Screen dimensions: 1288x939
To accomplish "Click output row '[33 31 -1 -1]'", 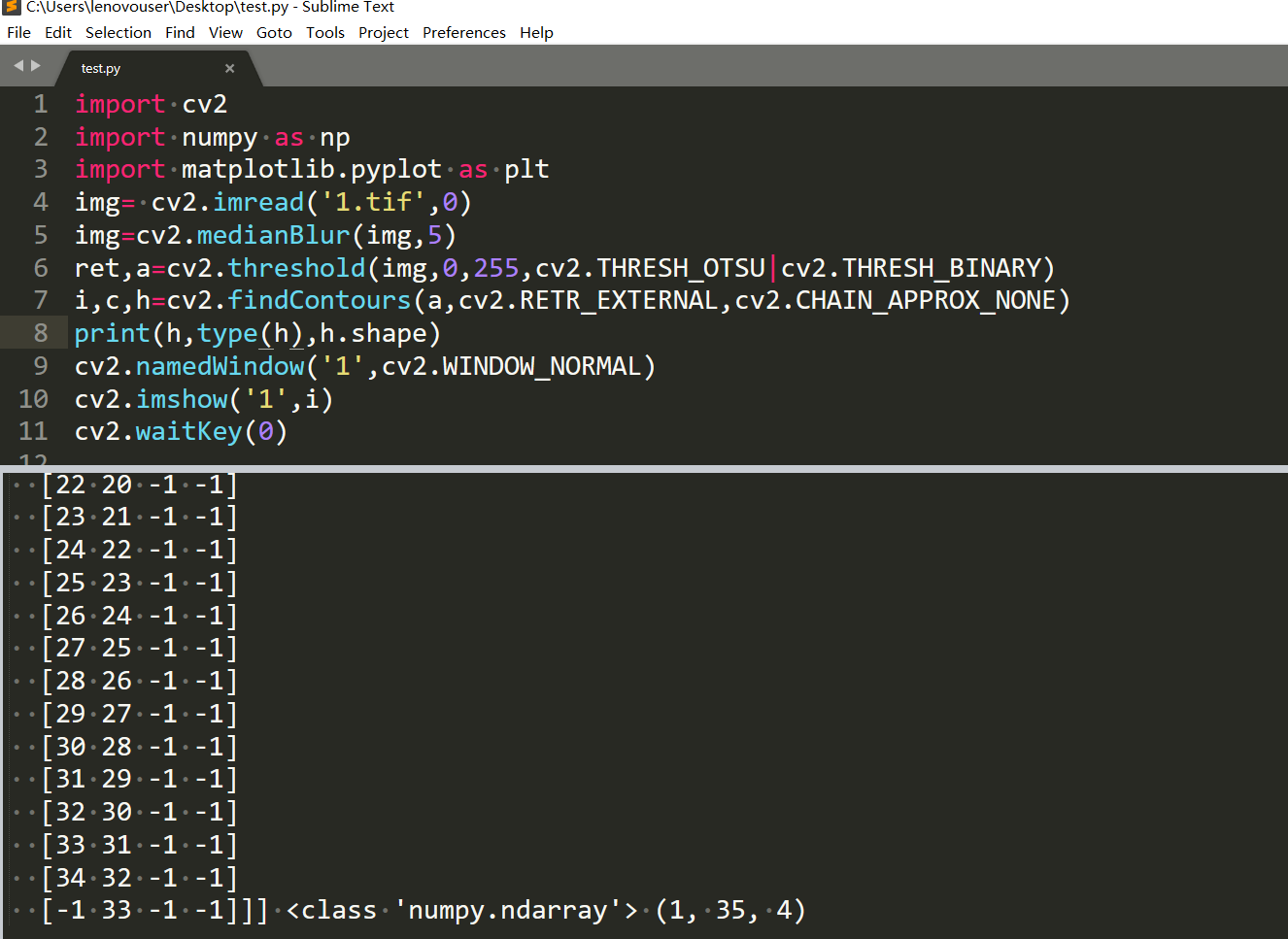I will pyautogui.click(x=139, y=845).
